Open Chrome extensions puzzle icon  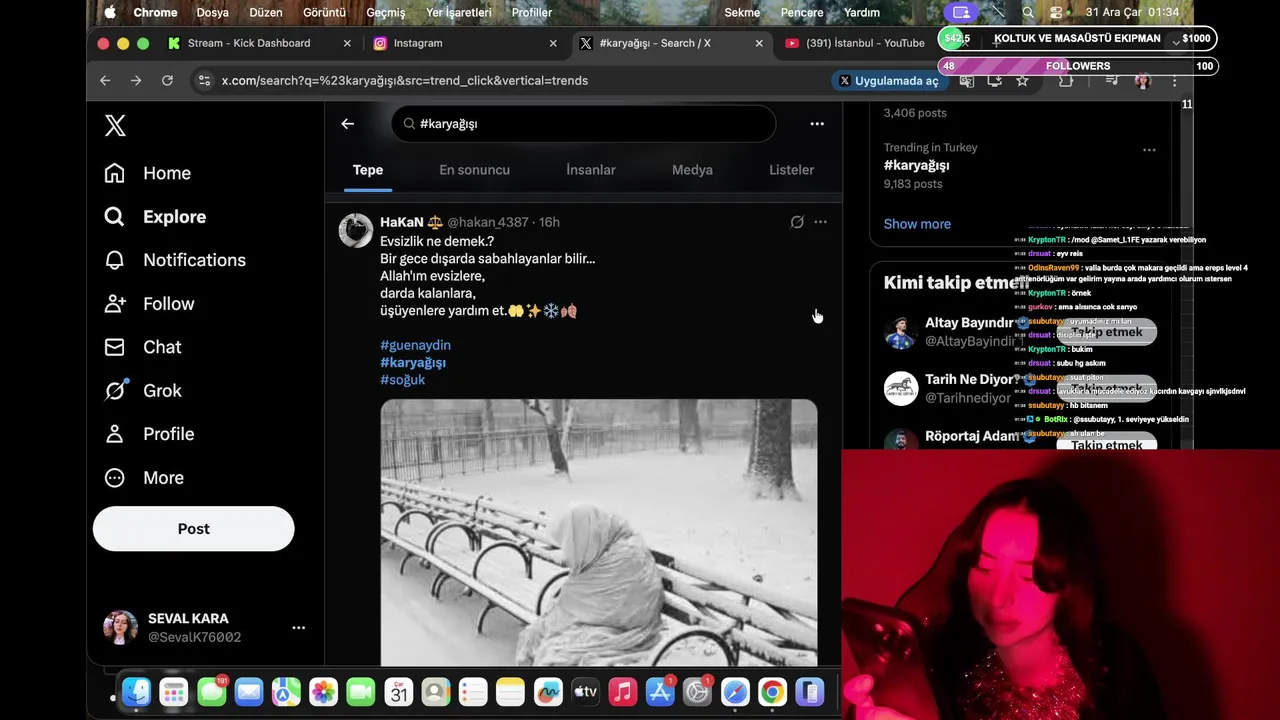1066,81
